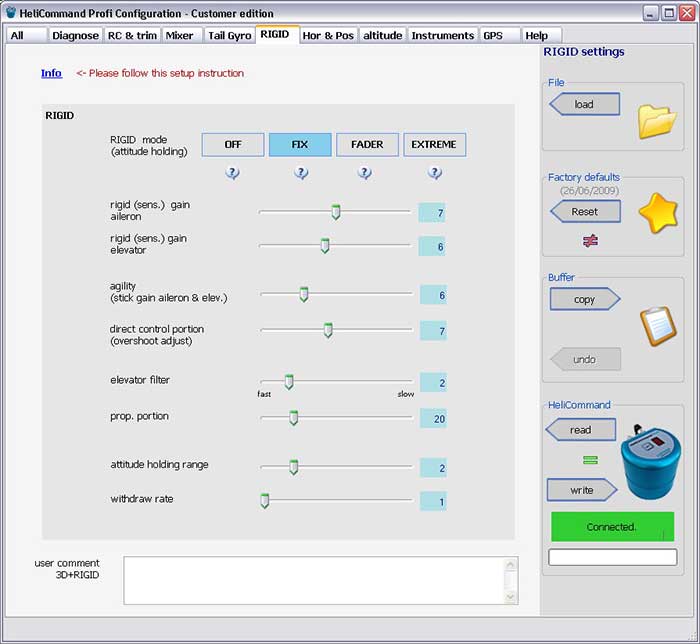
Task: Click the agility stick gain slider handle
Action: pos(304,294)
